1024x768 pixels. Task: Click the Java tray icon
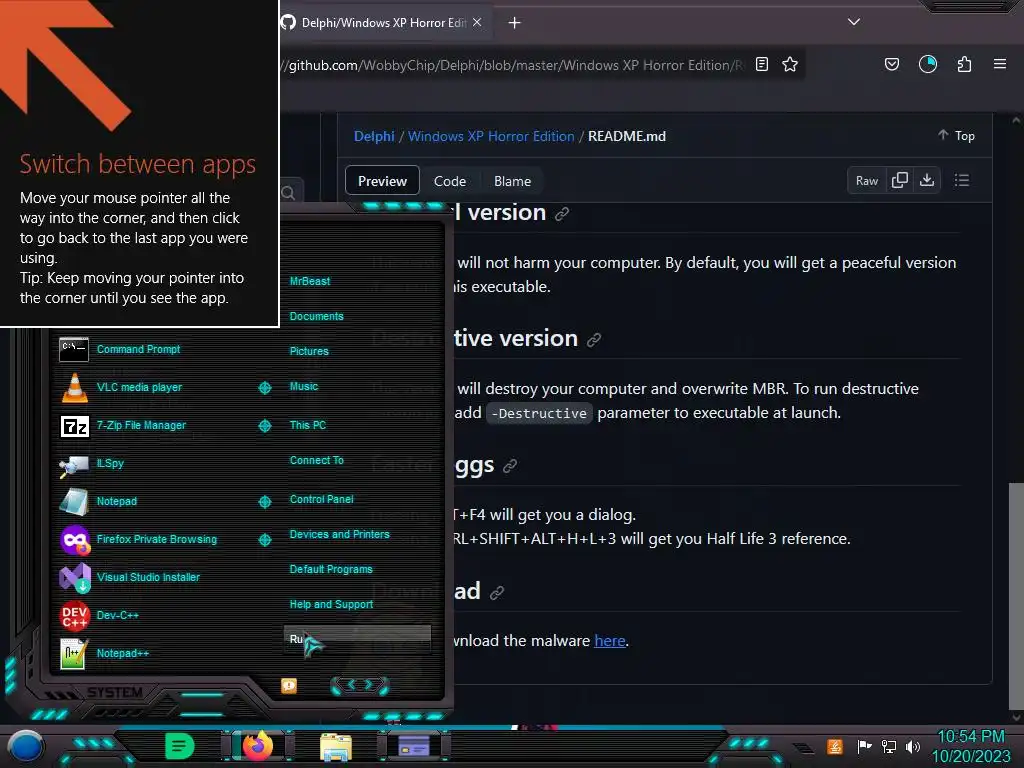[x=835, y=746]
